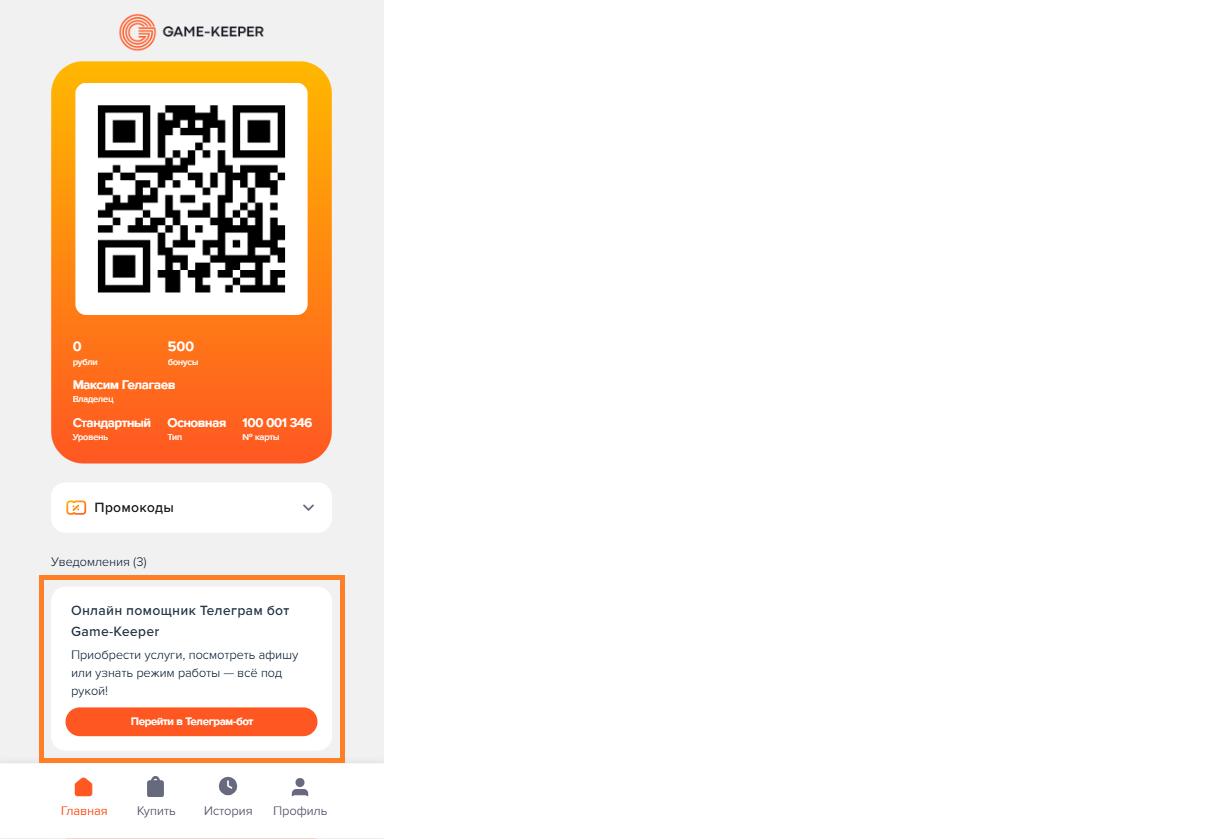Open the Профиль person icon
The height and width of the screenshot is (839, 1221).
300,787
